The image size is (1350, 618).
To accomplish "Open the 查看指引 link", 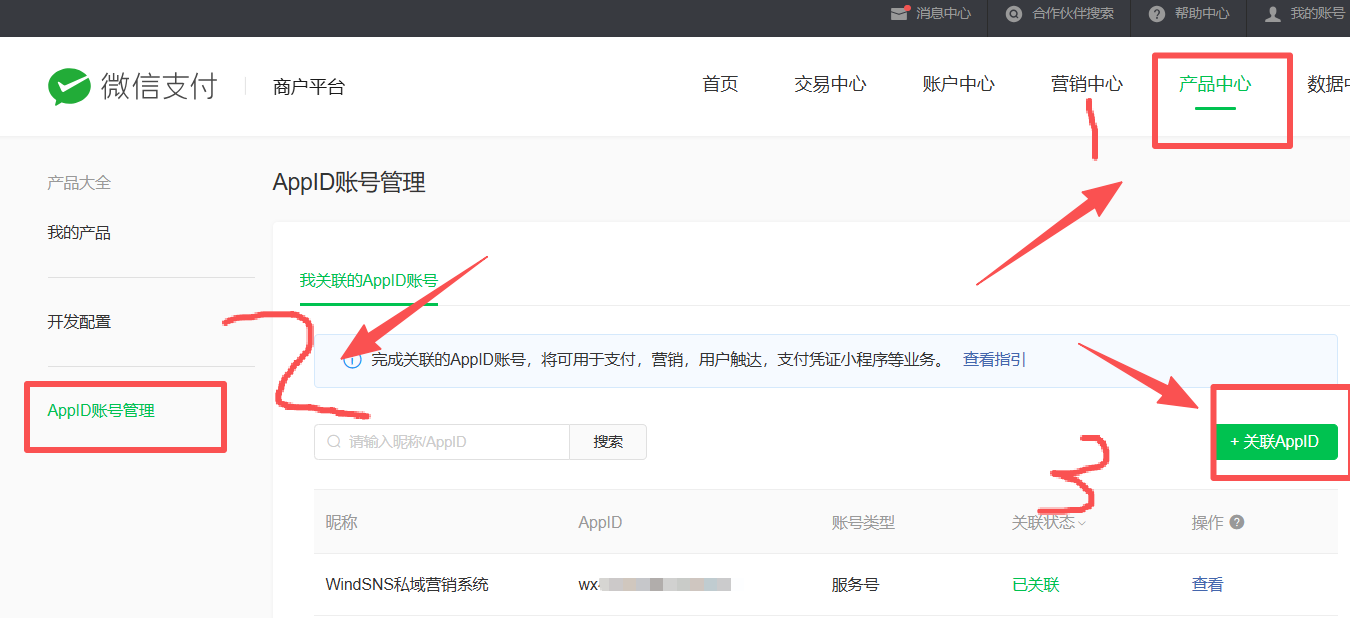I will click(994, 360).
